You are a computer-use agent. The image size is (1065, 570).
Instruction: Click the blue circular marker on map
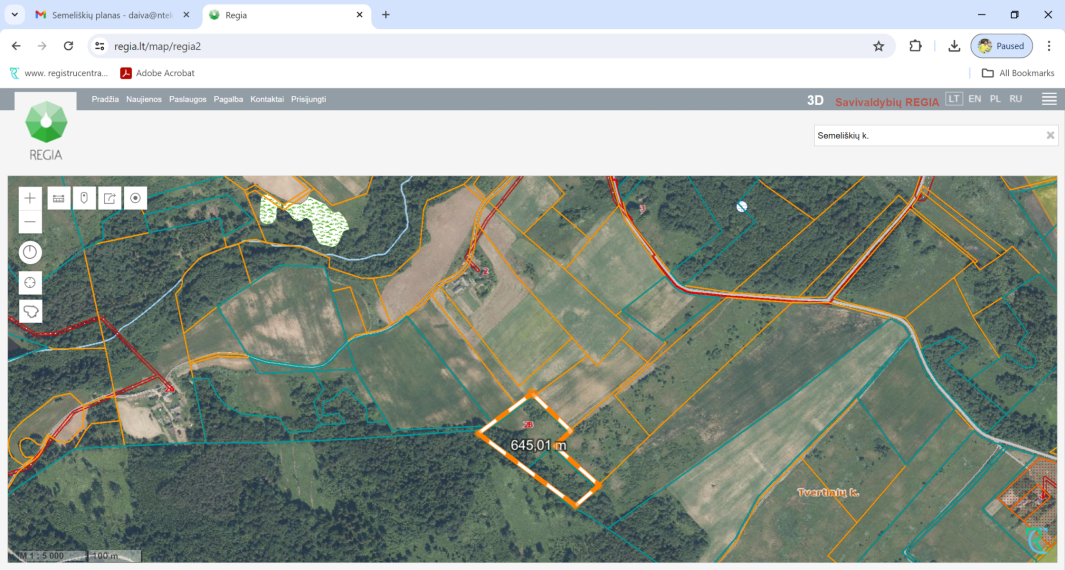(742, 207)
